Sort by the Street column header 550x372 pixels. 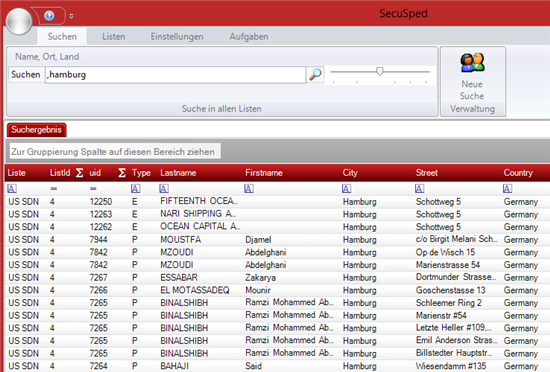(427, 173)
